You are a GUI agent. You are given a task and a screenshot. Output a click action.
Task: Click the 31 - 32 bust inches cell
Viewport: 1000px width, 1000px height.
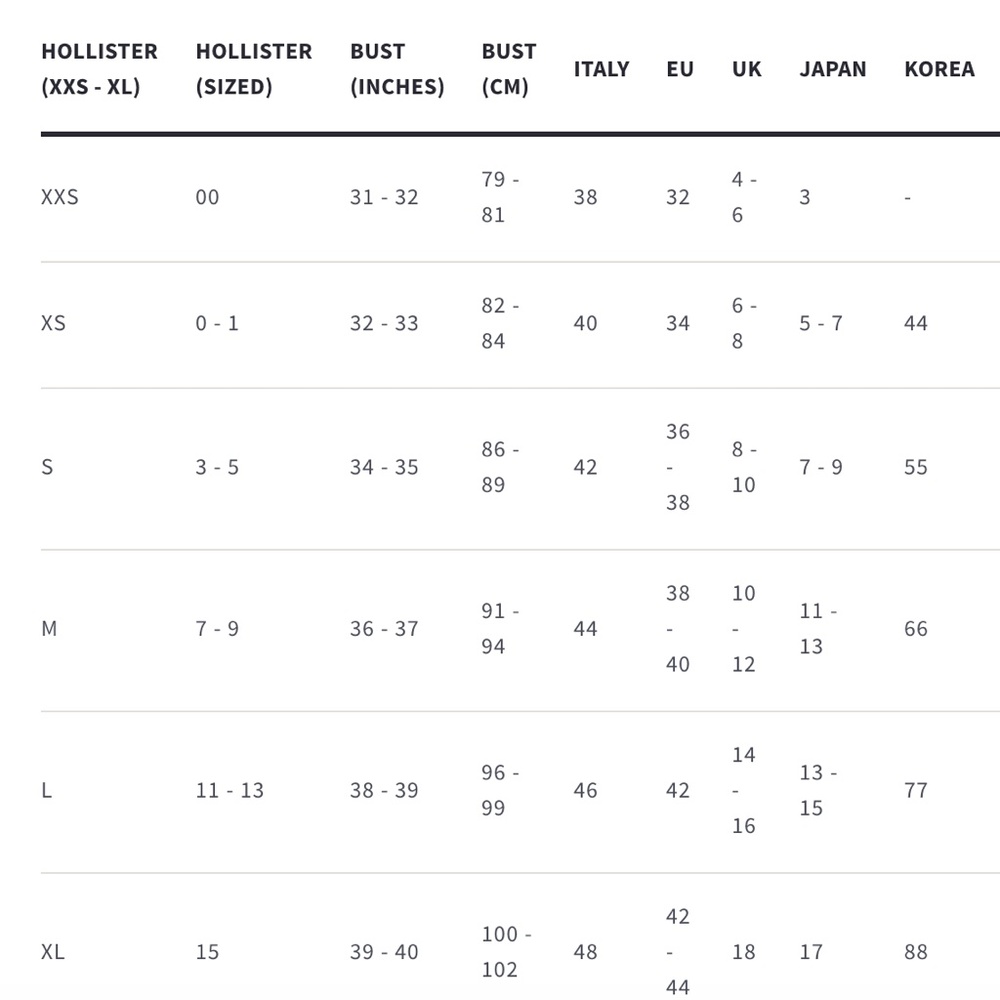click(384, 197)
